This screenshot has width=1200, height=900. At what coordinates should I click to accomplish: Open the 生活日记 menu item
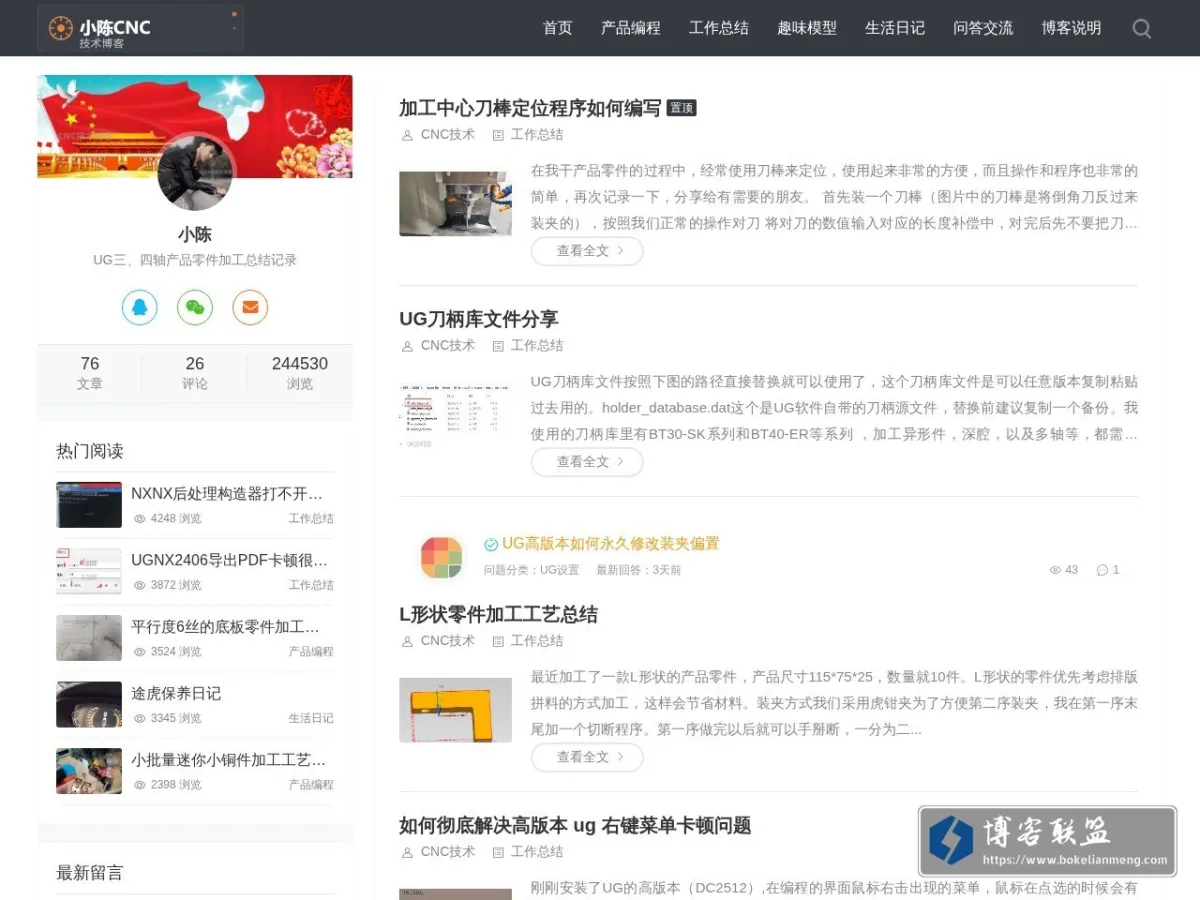tap(894, 28)
